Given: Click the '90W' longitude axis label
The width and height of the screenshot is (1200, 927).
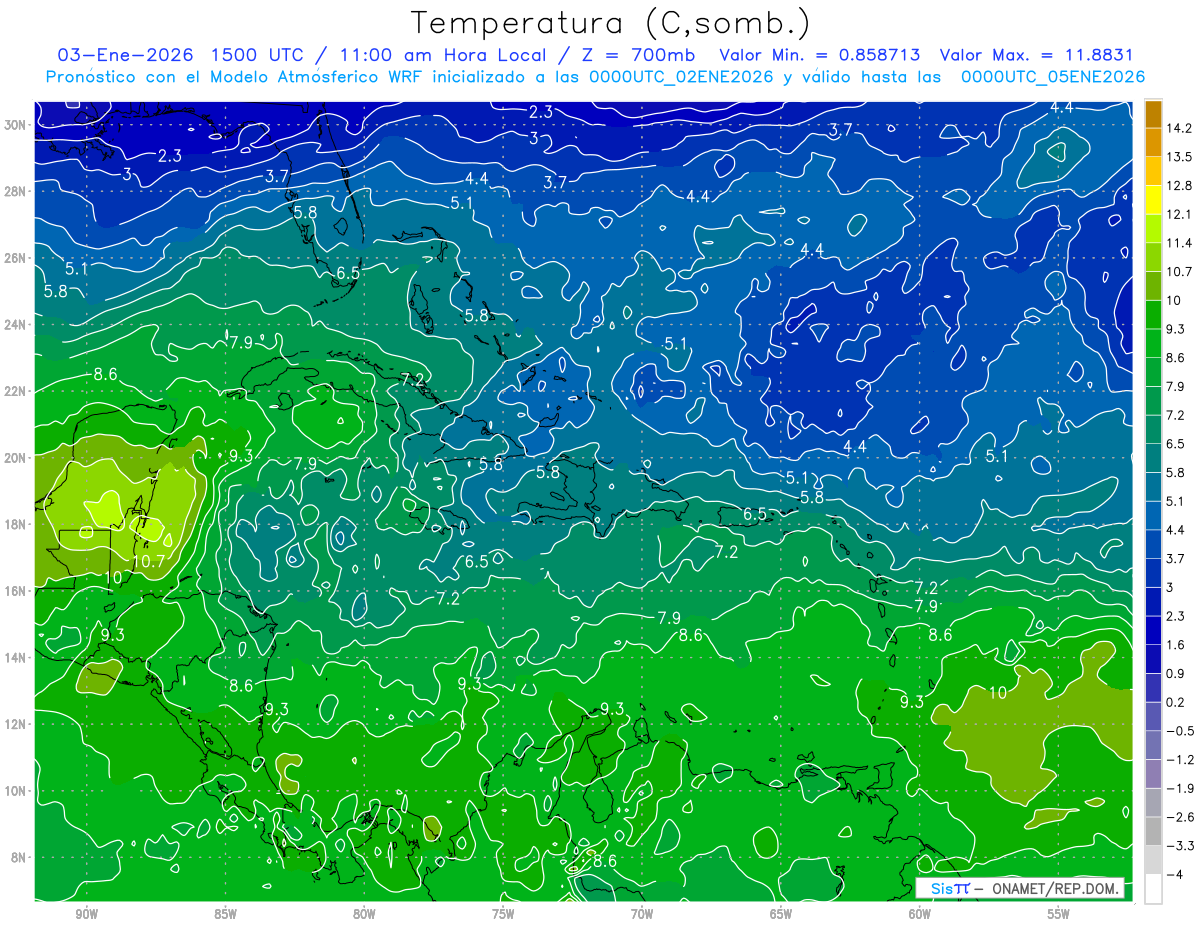Looking at the screenshot, I should click(x=86, y=914).
